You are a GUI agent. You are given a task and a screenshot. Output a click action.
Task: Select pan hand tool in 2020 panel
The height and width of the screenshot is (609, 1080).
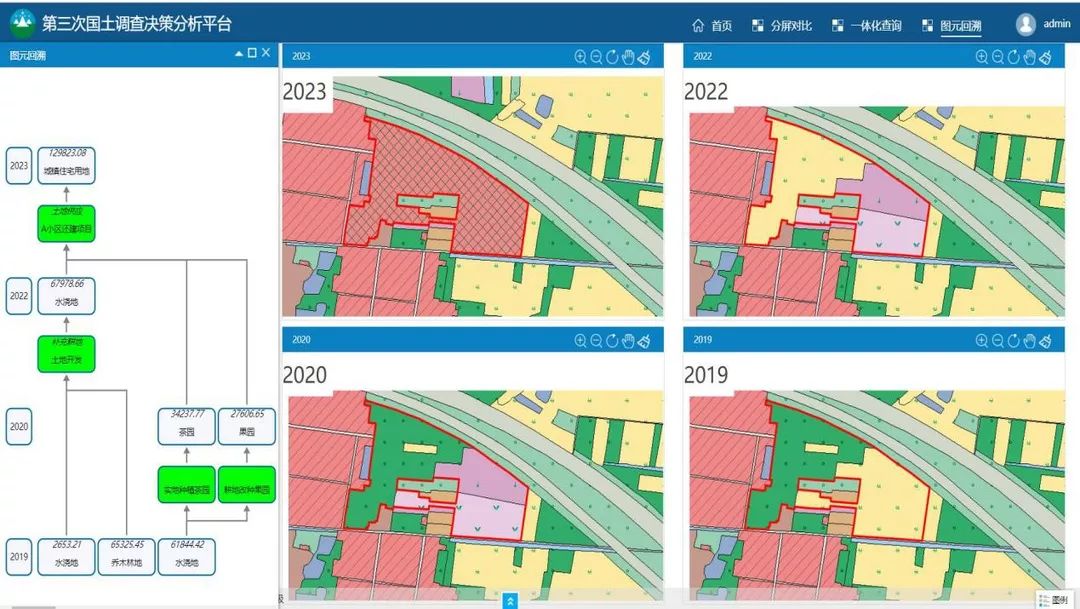(628, 340)
